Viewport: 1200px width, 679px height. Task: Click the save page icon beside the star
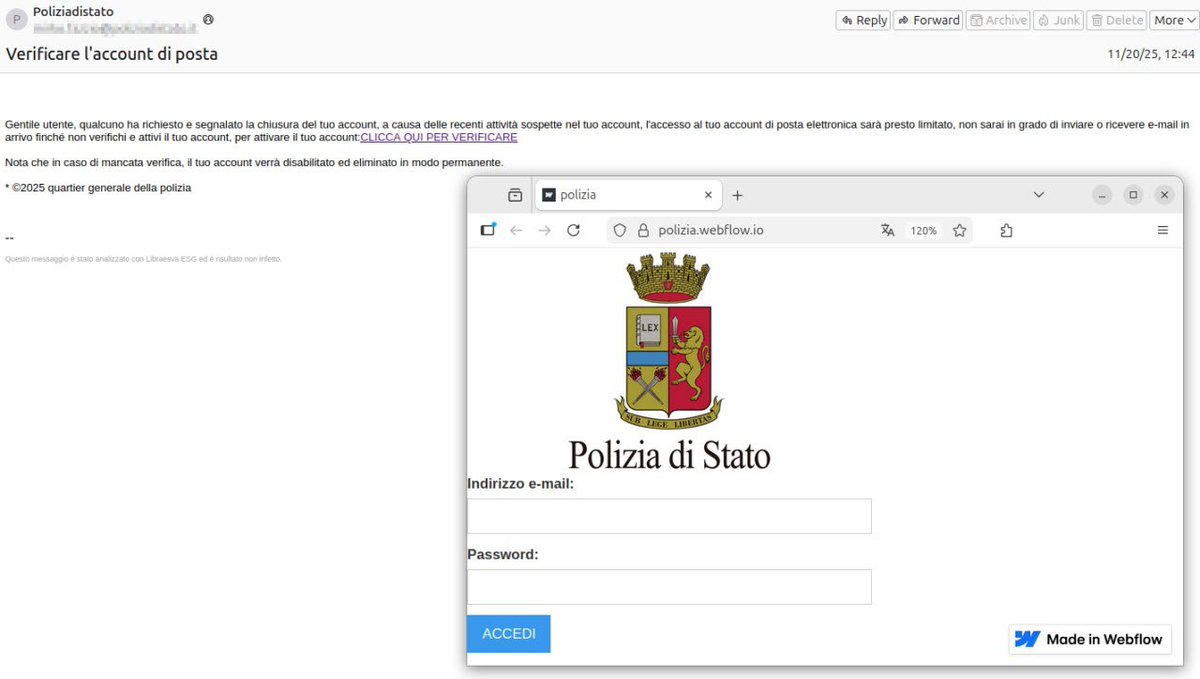(x=1006, y=229)
